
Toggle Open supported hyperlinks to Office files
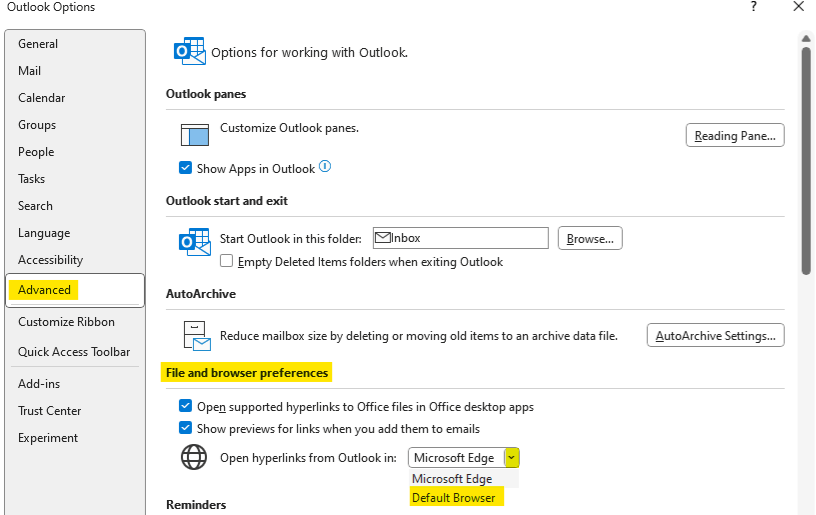(185, 407)
